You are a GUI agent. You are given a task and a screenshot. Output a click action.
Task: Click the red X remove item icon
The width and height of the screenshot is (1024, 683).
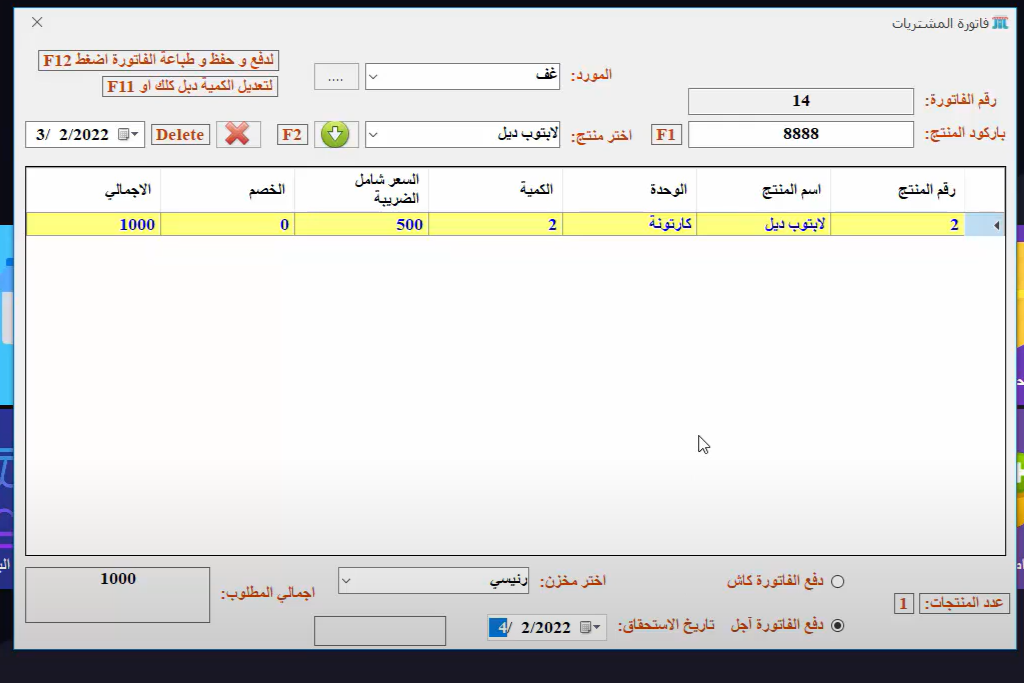click(x=238, y=135)
